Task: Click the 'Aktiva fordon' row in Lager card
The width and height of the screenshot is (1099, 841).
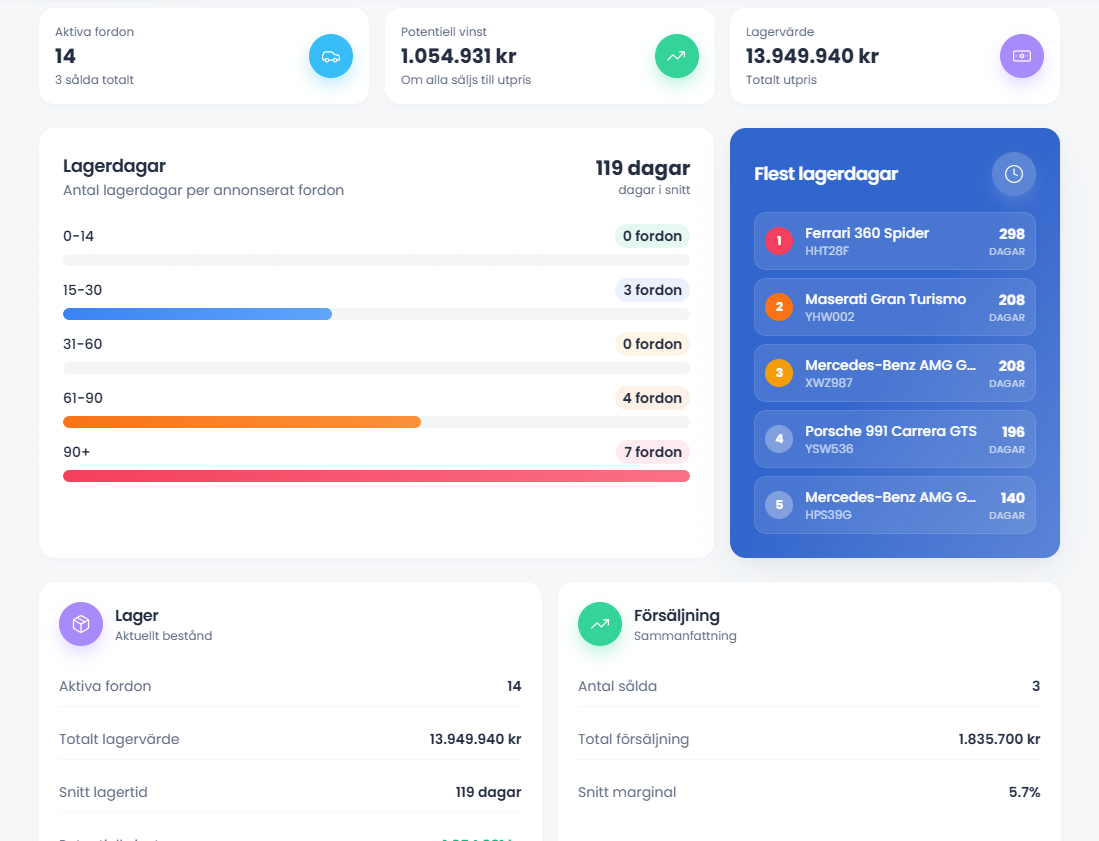Action: click(x=290, y=686)
